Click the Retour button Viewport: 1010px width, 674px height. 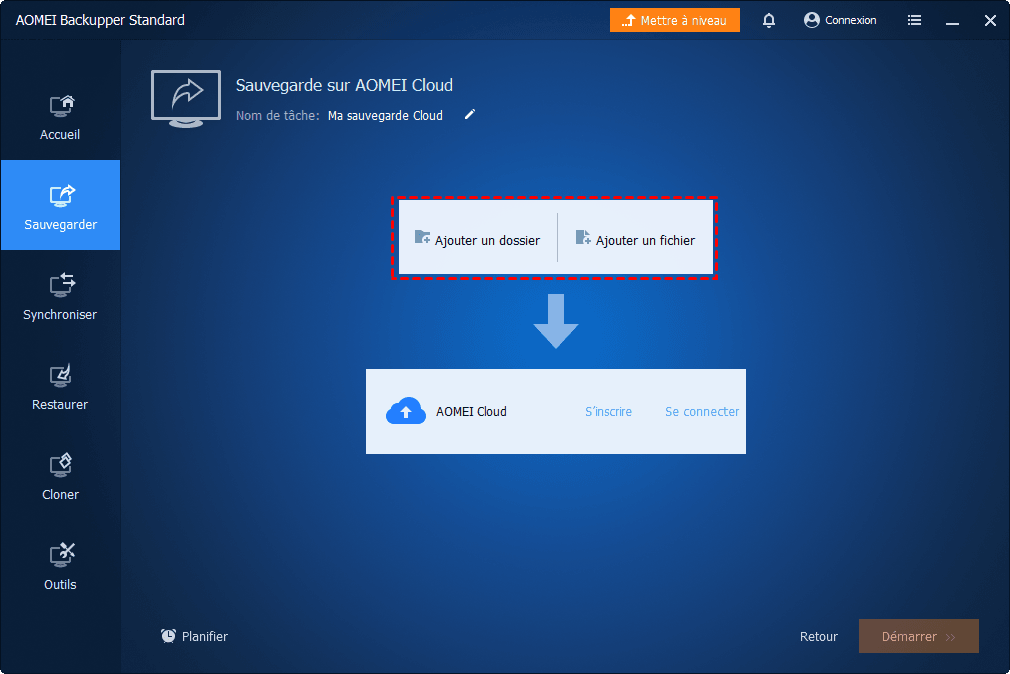point(819,637)
